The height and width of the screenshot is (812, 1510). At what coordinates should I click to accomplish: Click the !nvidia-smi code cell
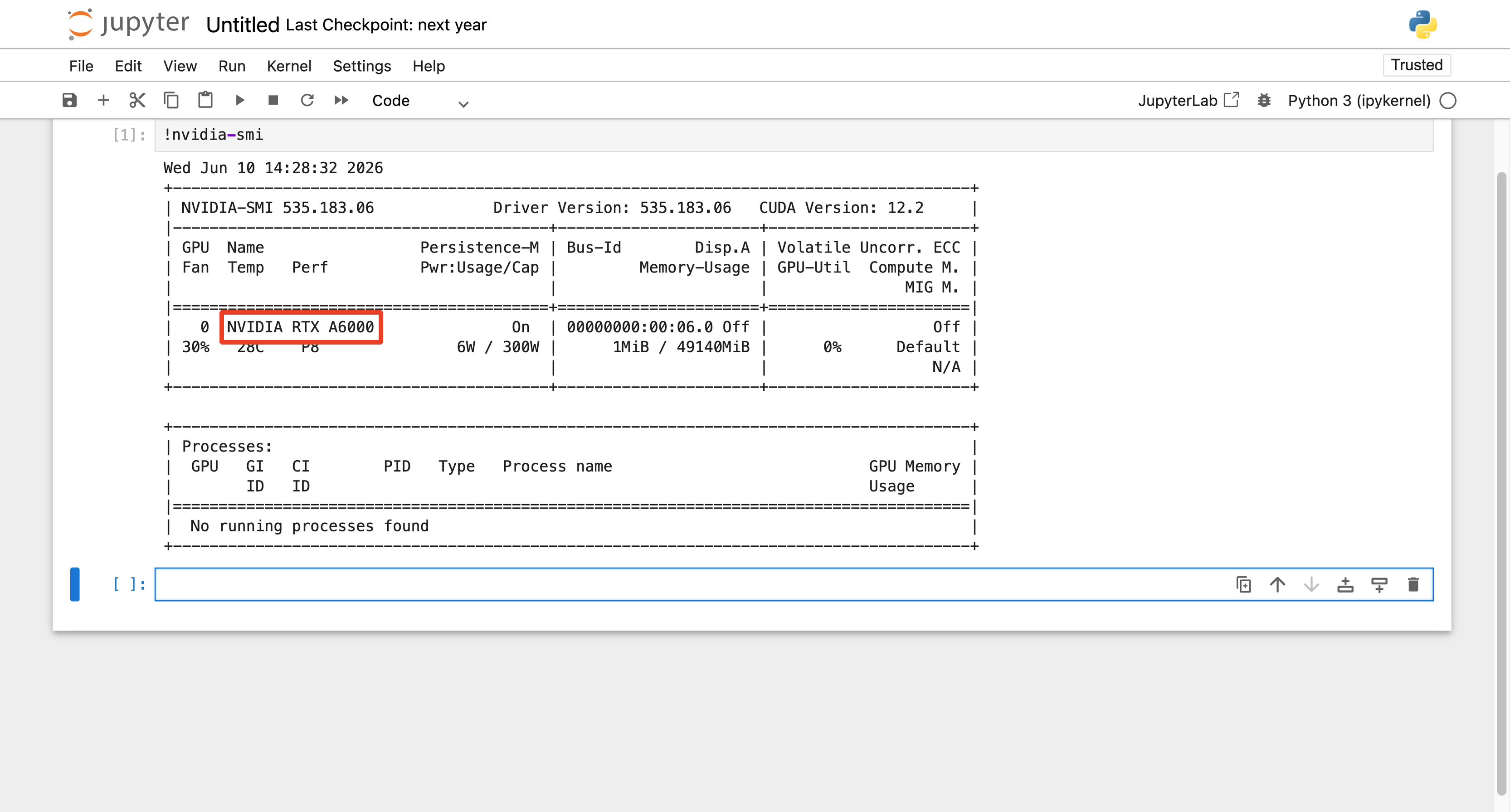click(x=794, y=135)
